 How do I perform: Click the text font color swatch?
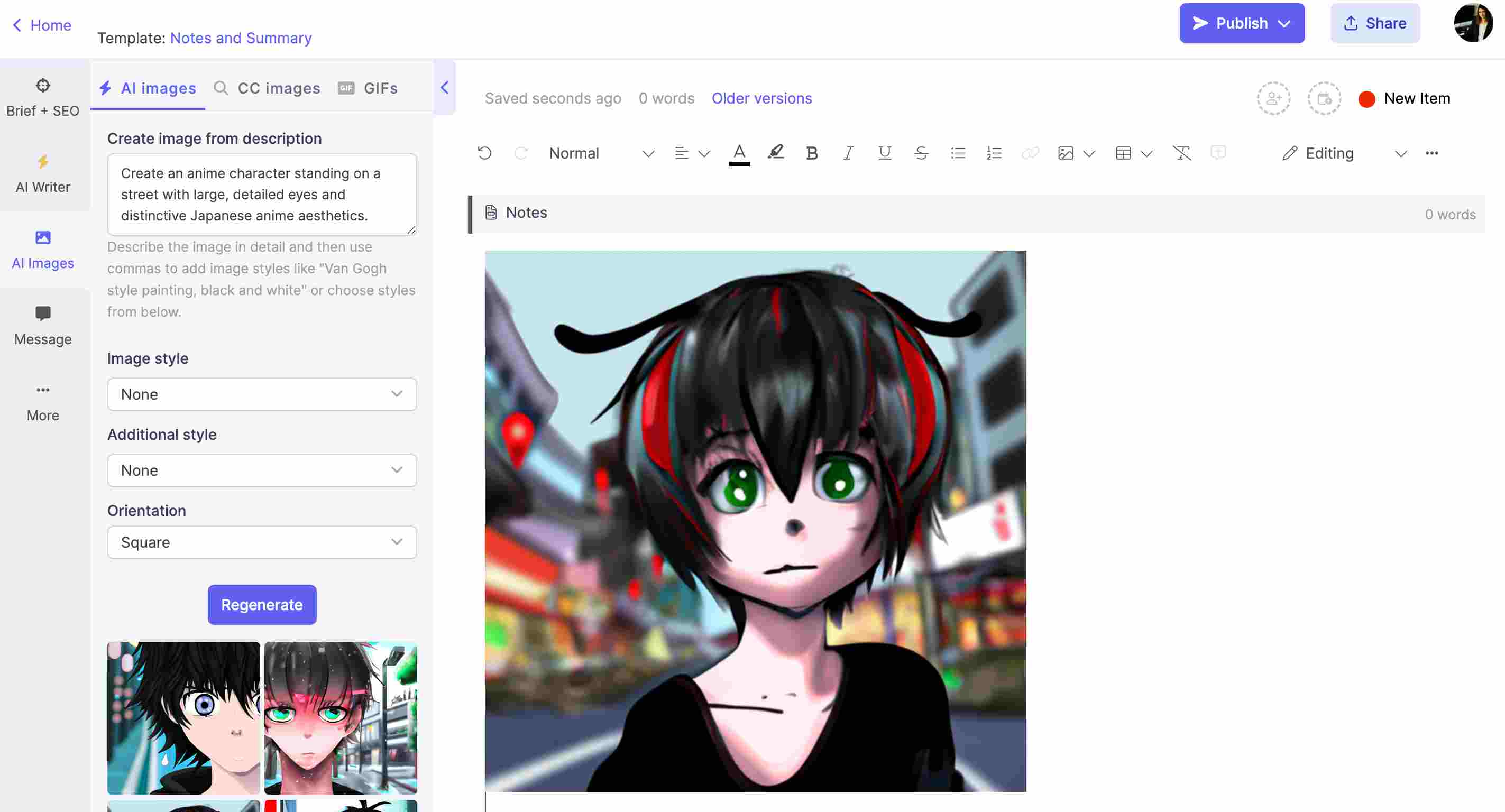point(739,163)
